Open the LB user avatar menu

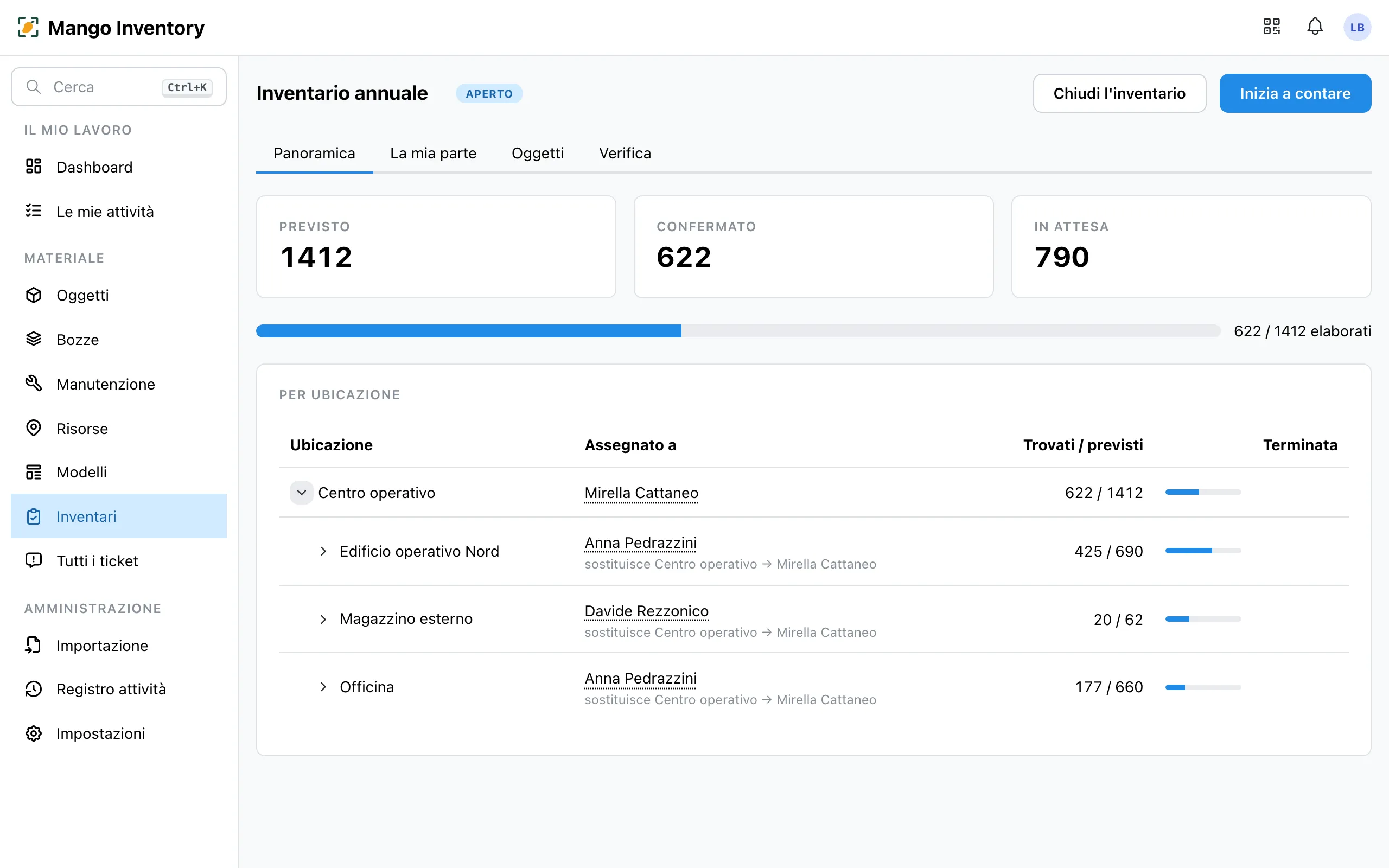pos(1357,28)
